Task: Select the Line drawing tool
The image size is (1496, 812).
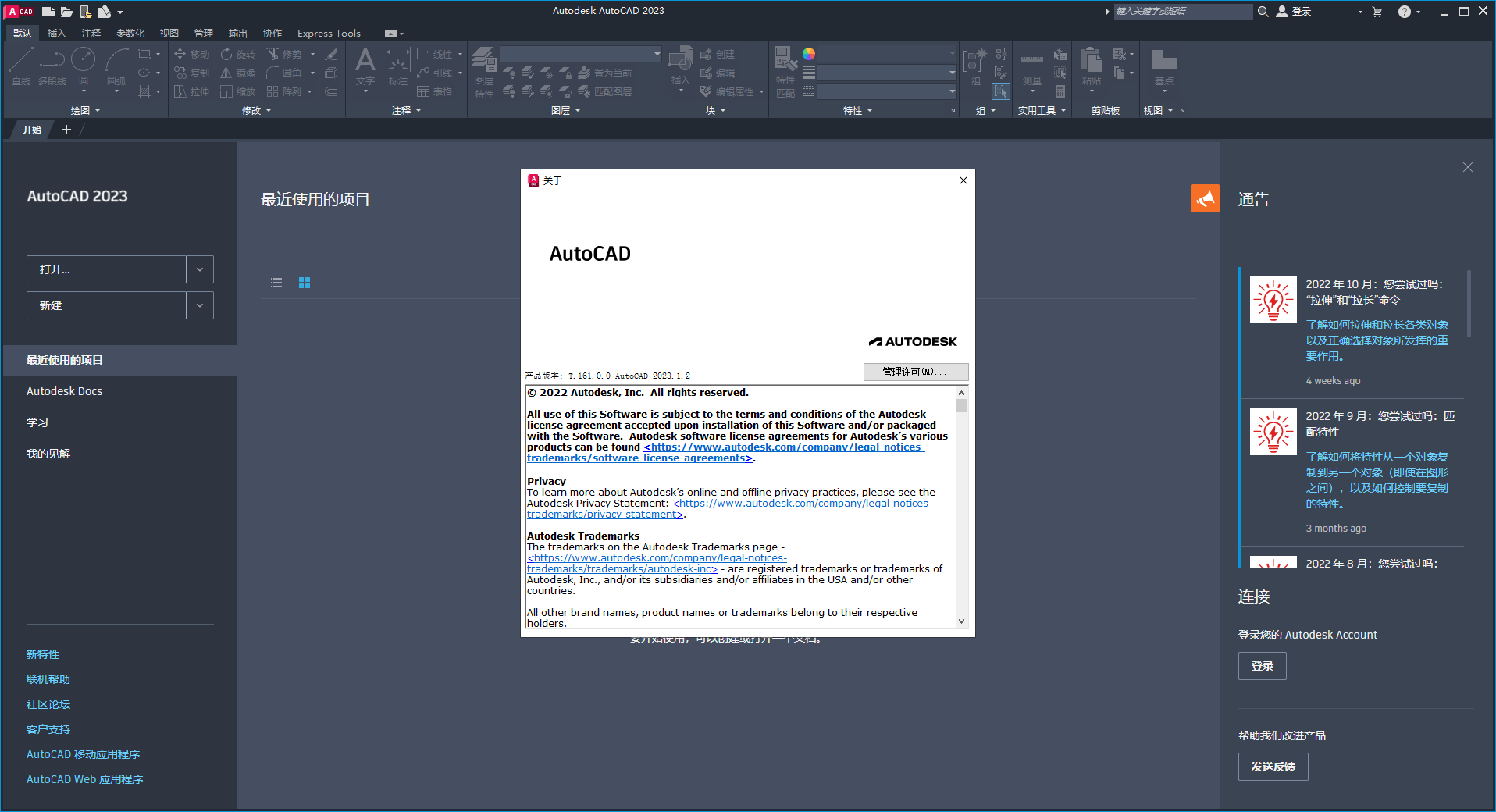Action: [21, 64]
